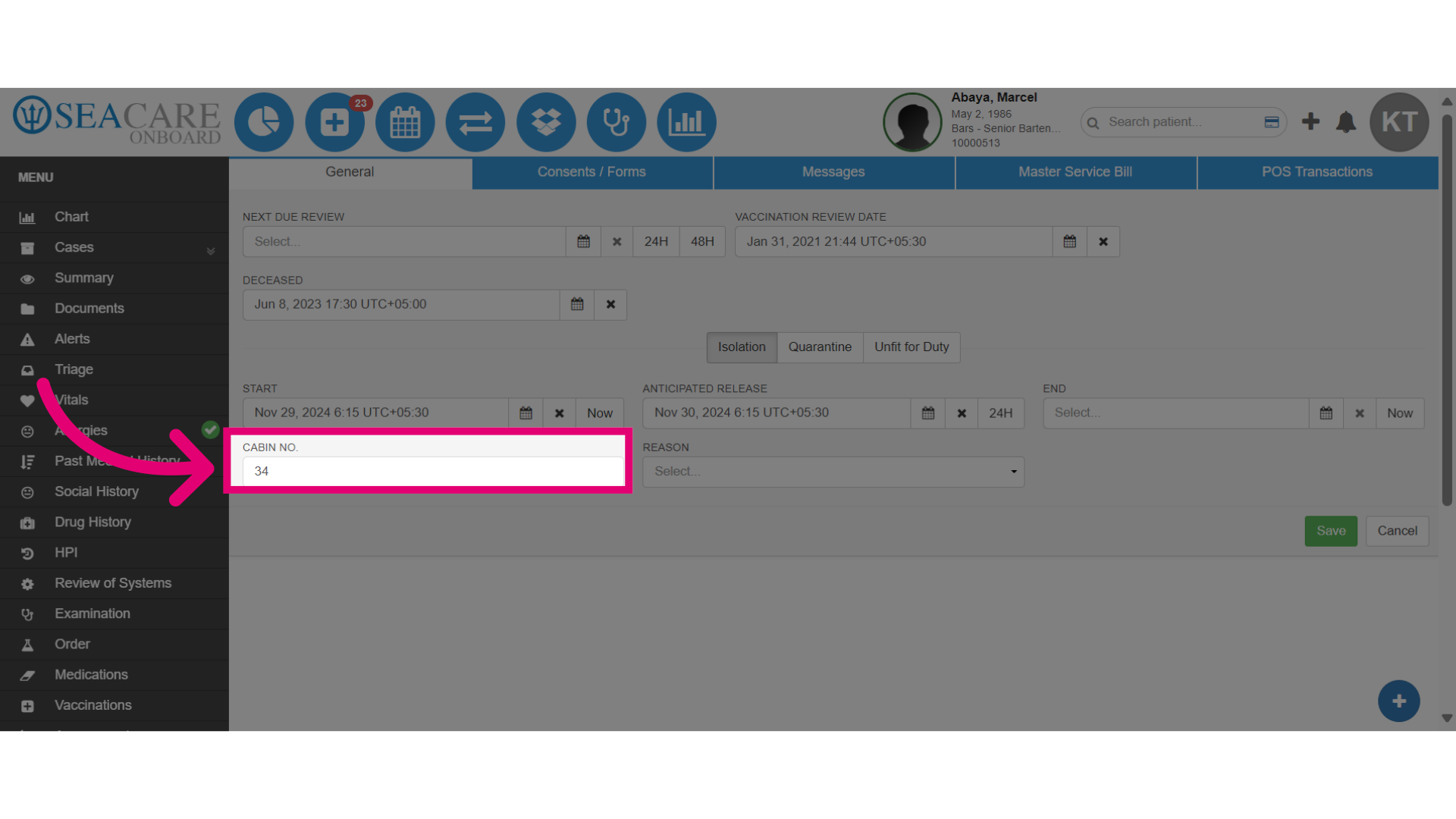Viewport: 1456px width, 819px height.
Task: Open calendar for Vaccination Review Date
Action: point(1070,241)
